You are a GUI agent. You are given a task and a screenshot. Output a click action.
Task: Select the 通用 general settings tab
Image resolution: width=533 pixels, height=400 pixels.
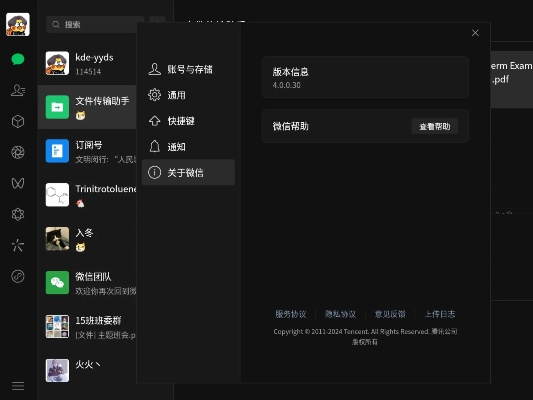point(188,95)
